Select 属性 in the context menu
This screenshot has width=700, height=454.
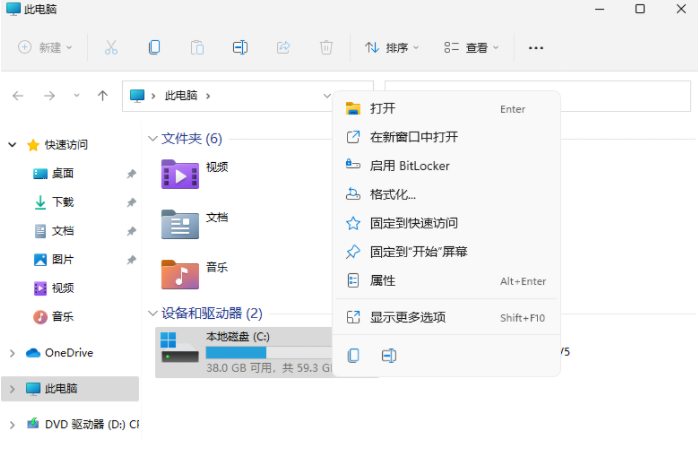click(x=383, y=281)
